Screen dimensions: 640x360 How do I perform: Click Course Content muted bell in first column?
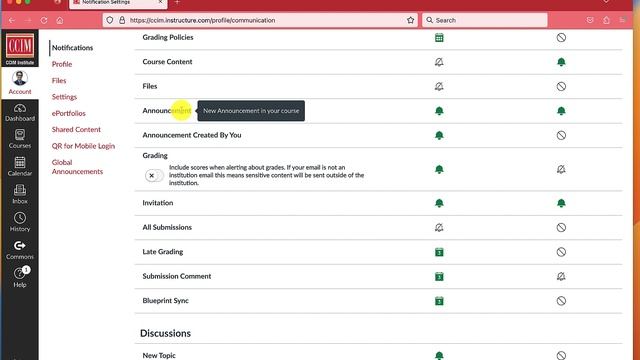[x=439, y=62]
